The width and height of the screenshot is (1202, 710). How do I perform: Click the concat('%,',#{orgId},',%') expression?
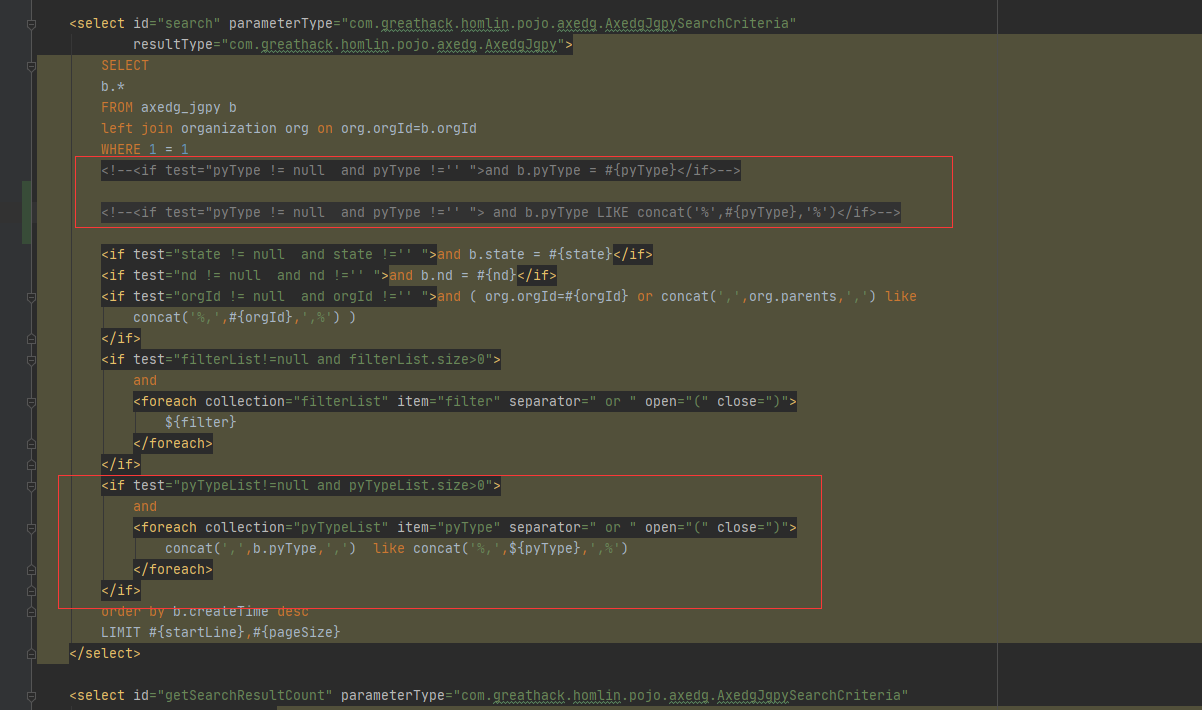237,317
